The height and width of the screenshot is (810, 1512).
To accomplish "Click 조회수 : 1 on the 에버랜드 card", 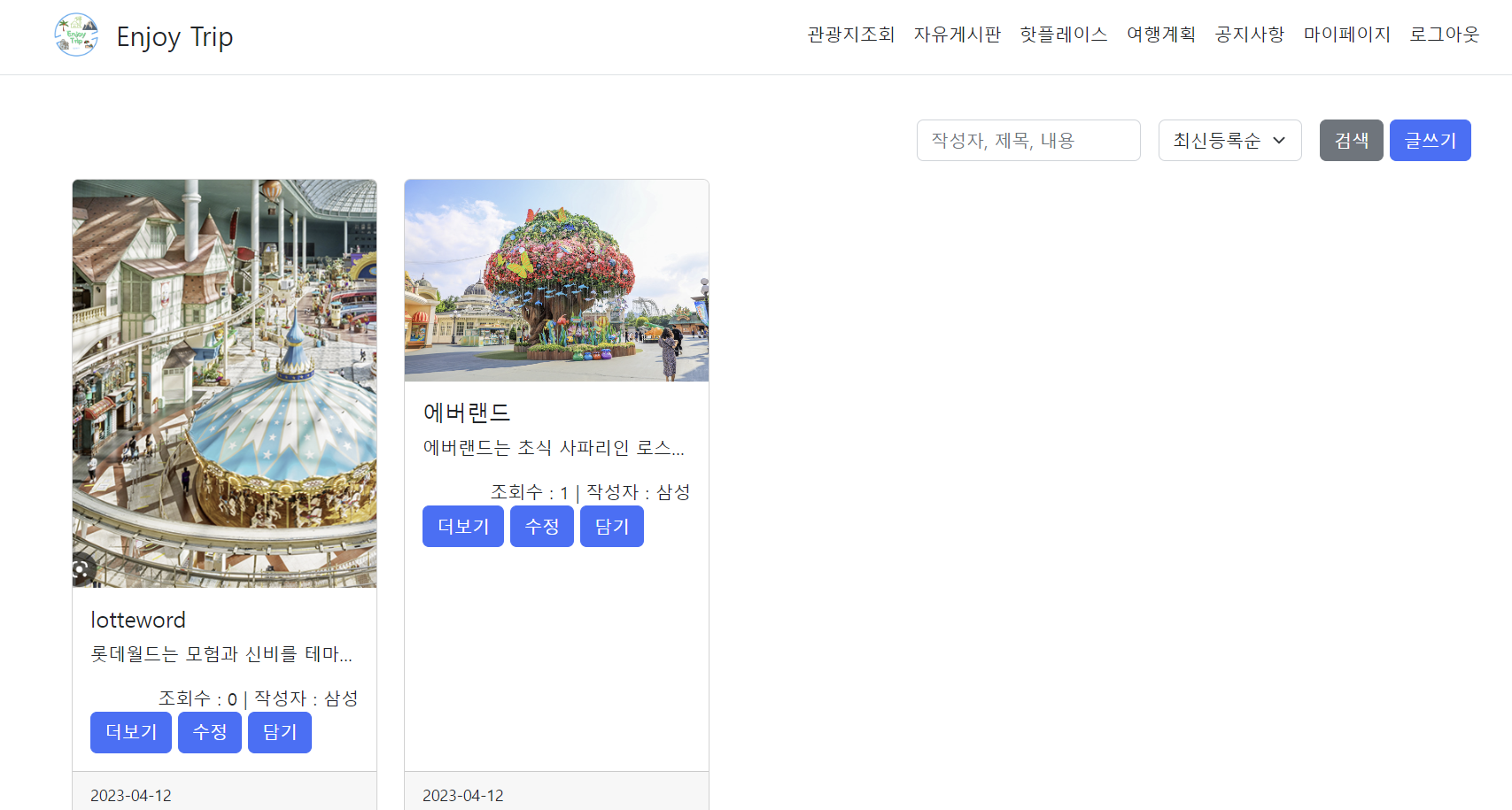I will tap(530, 492).
